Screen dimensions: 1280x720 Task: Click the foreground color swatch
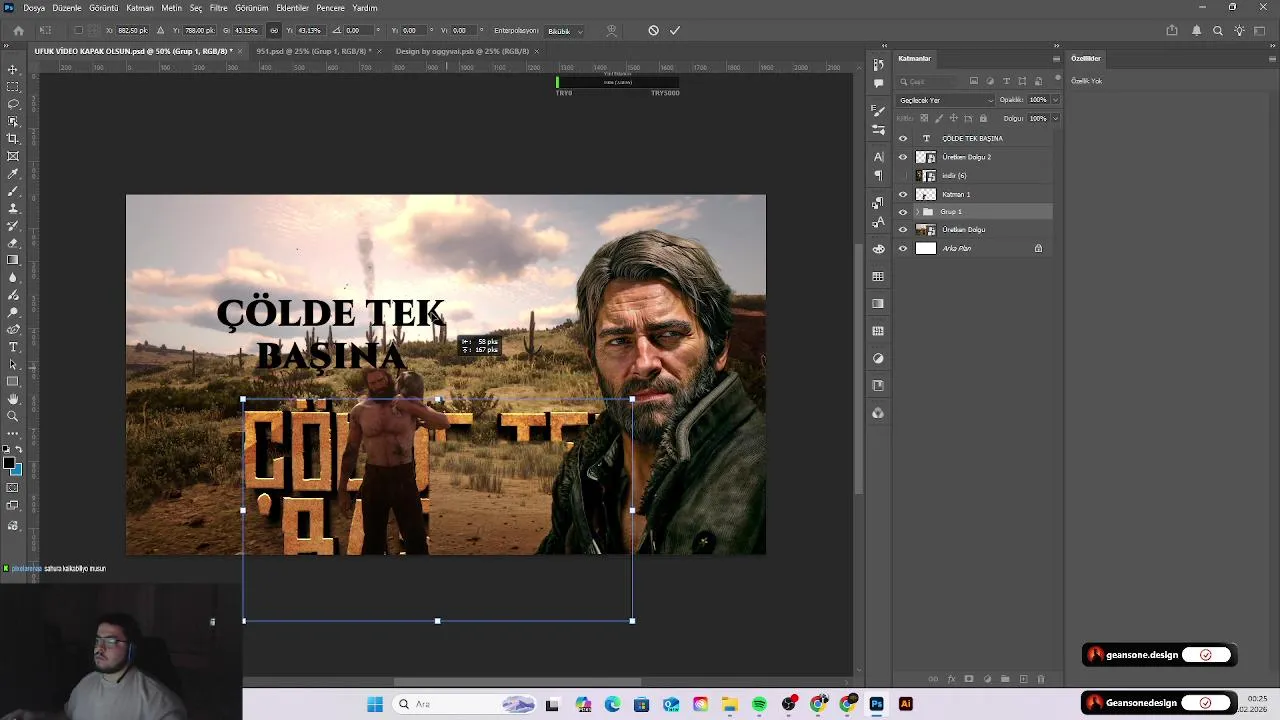point(8,463)
